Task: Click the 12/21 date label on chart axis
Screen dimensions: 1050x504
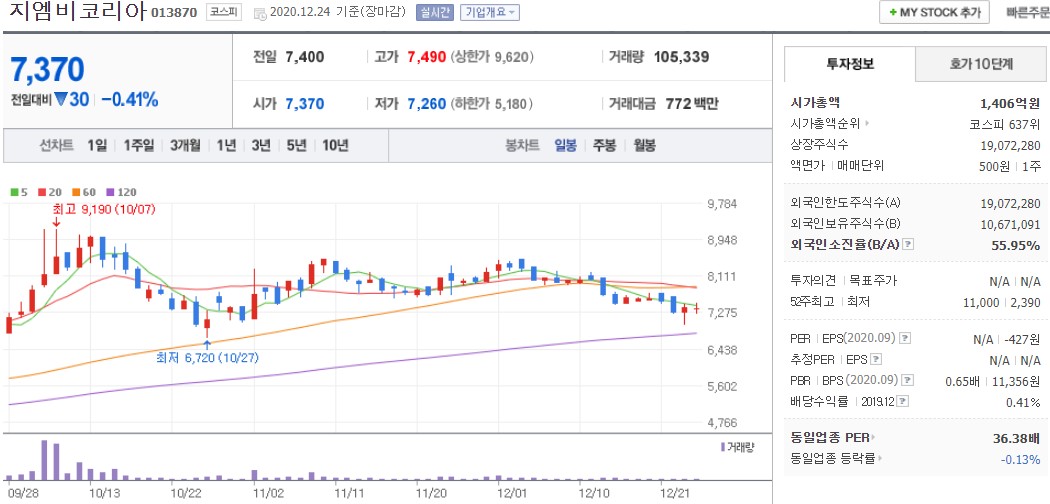Action: point(674,493)
